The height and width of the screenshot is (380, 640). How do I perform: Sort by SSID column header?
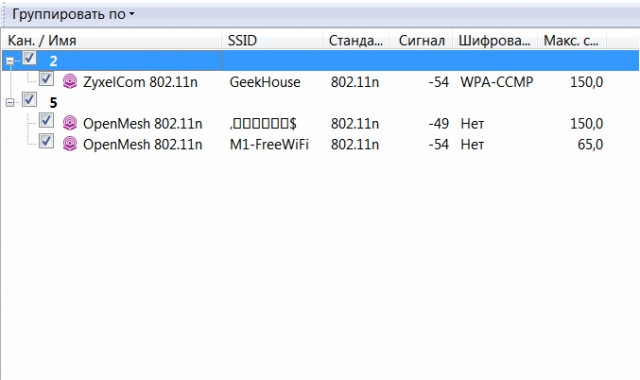[272, 40]
